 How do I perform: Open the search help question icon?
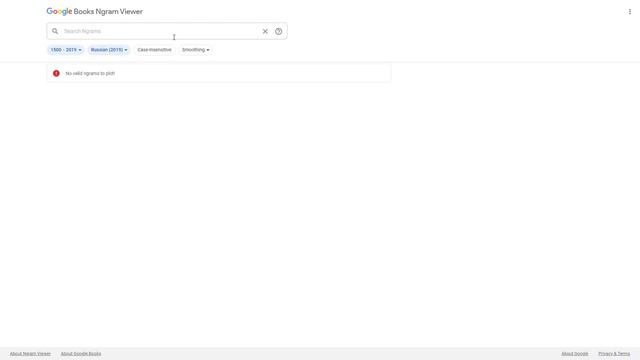tap(278, 31)
